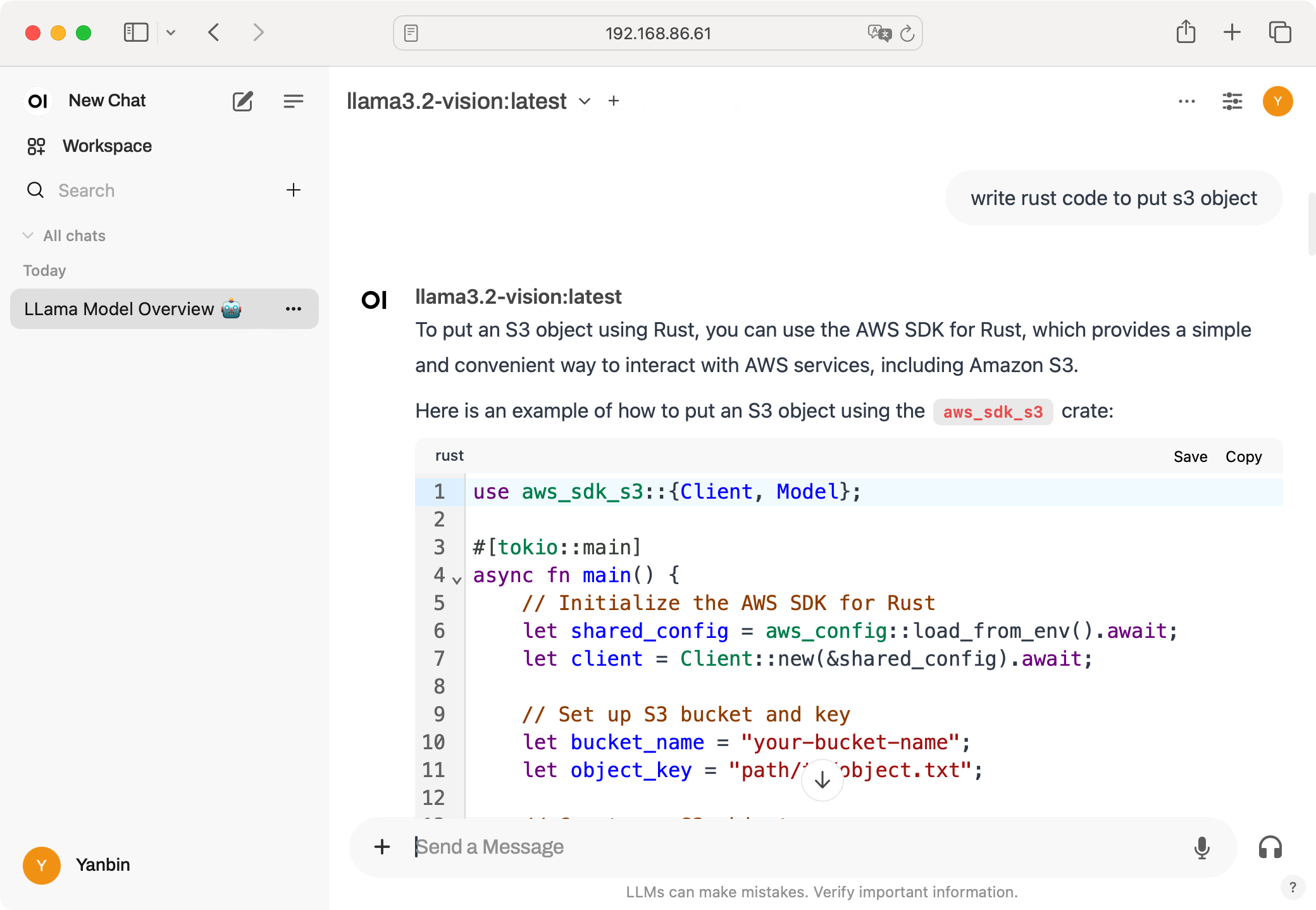The height and width of the screenshot is (910, 1316).
Task: Click the orange Y user avatar top right
Action: click(x=1277, y=101)
